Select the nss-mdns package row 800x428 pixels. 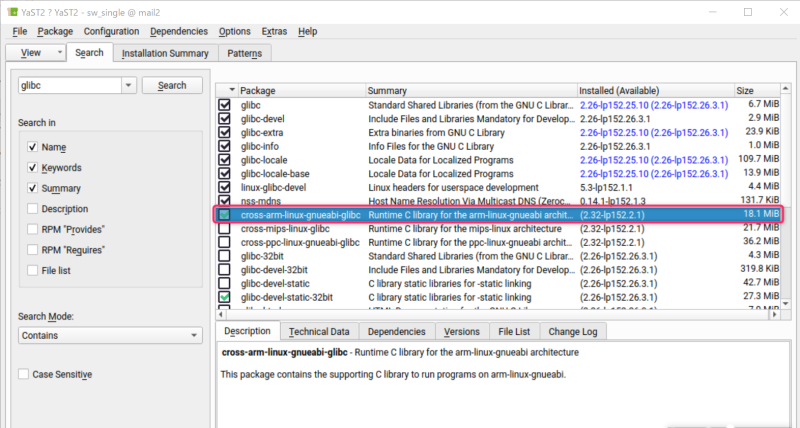(x=498, y=201)
